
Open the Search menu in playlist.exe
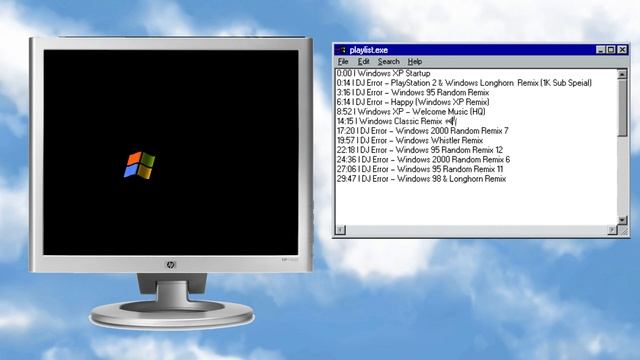point(388,62)
